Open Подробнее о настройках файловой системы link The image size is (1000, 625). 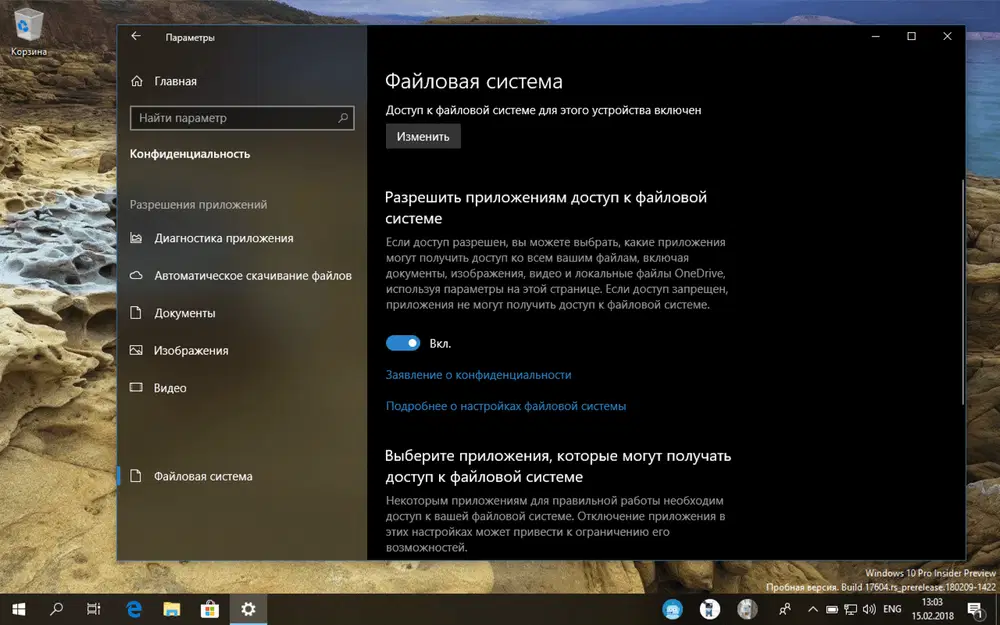pyautogui.click(x=506, y=406)
